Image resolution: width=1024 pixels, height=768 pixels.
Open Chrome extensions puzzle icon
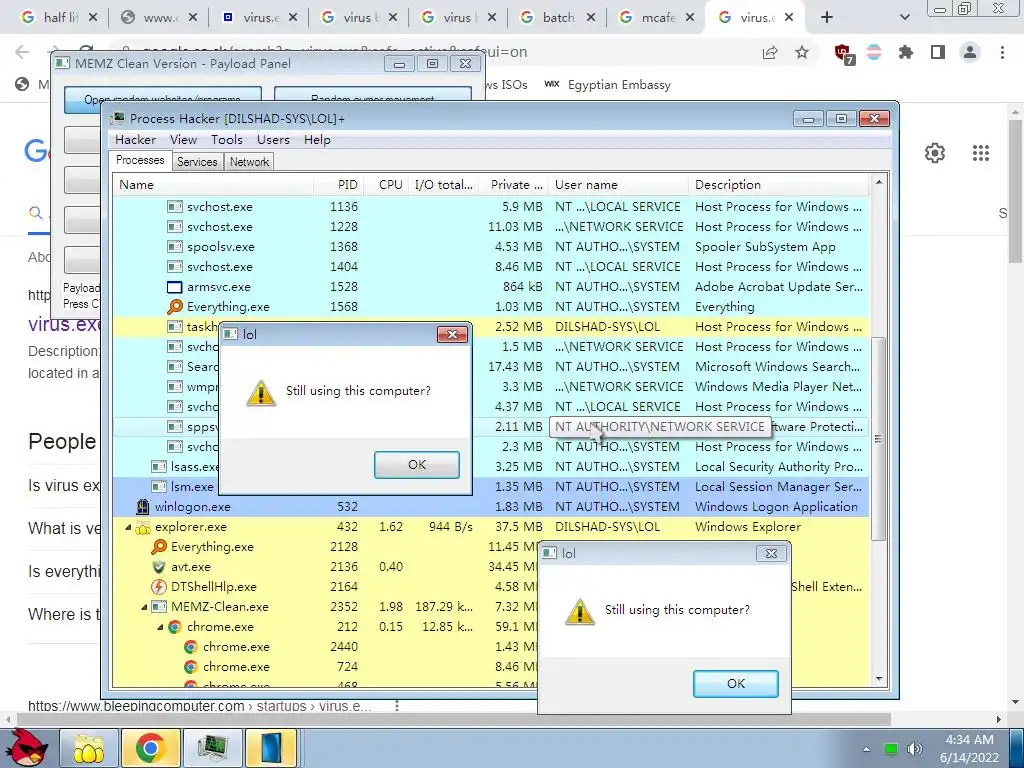point(906,52)
